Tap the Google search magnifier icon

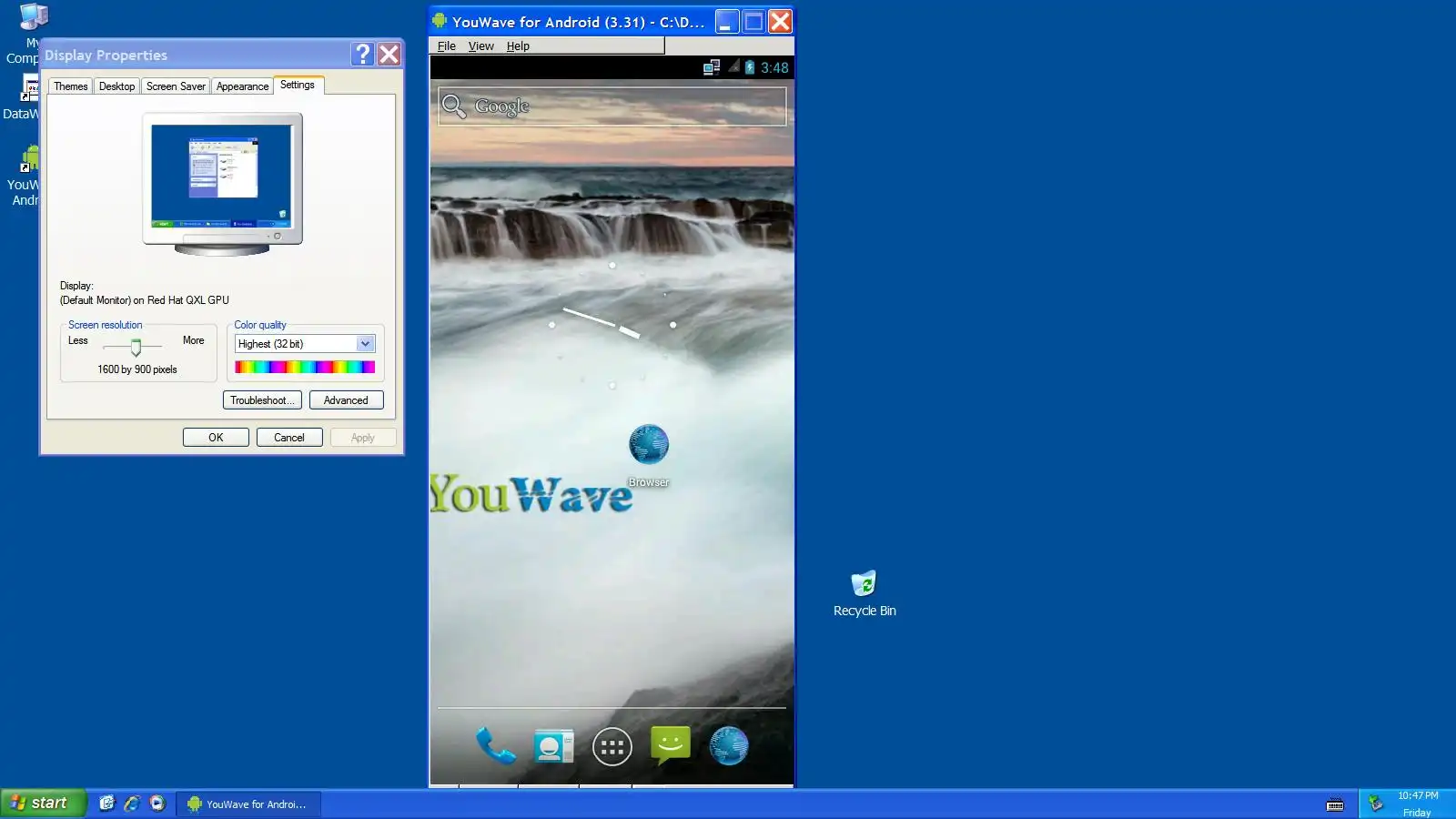coord(453,106)
